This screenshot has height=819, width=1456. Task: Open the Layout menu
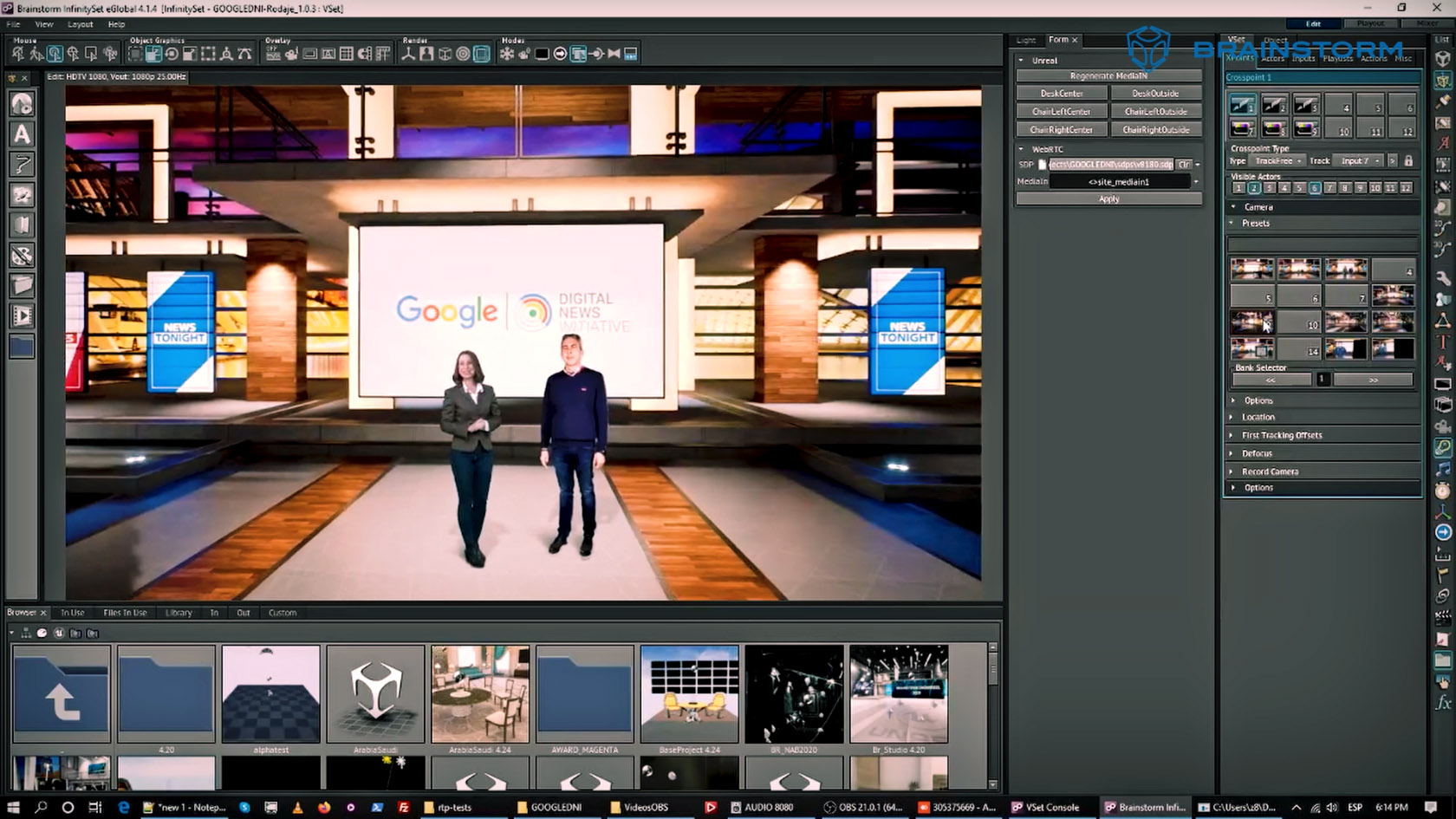80,24
